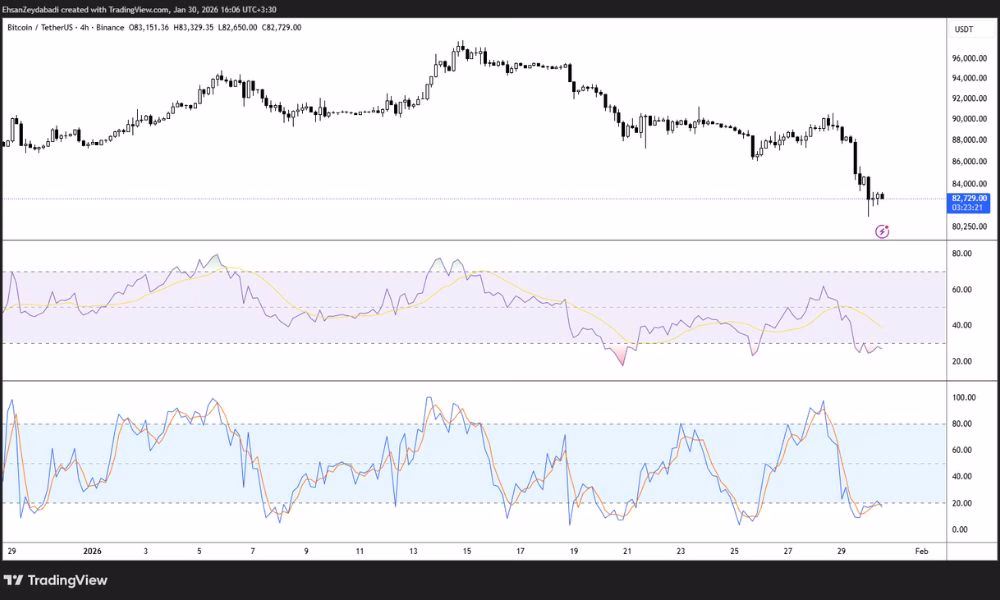Click the 15 date marker on time axis

pyautogui.click(x=466, y=551)
